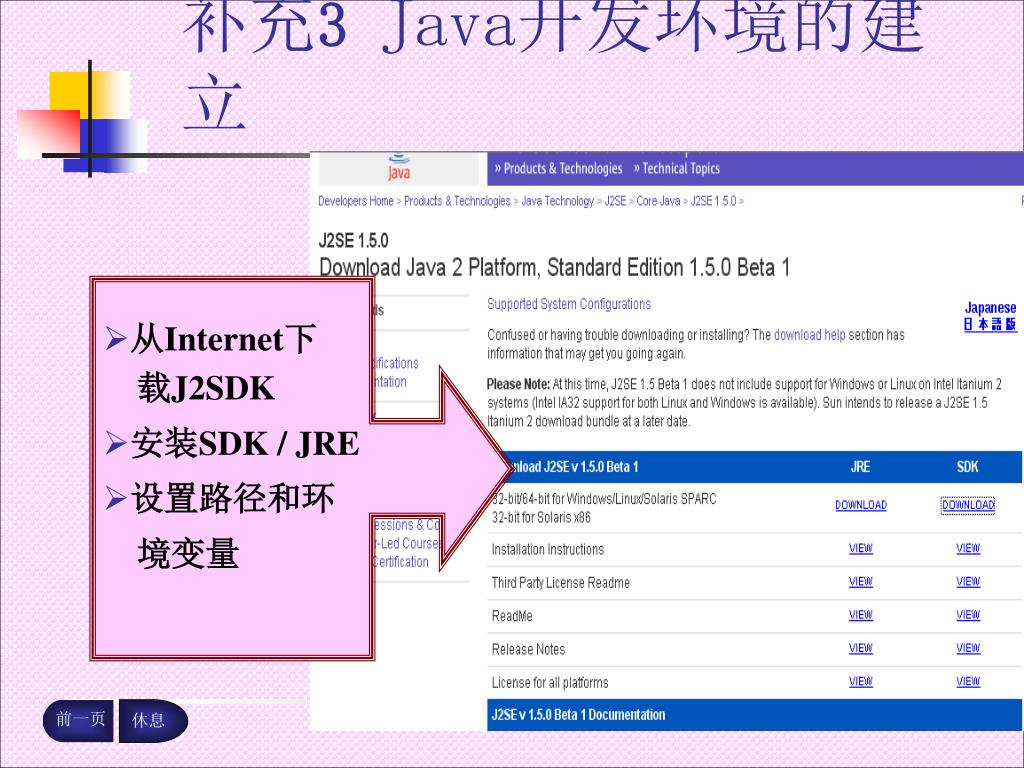This screenshot has height=768, width=1024.
Task: Download the SDK for Windows/Linux/Solaris
Action: coord(968,505)
